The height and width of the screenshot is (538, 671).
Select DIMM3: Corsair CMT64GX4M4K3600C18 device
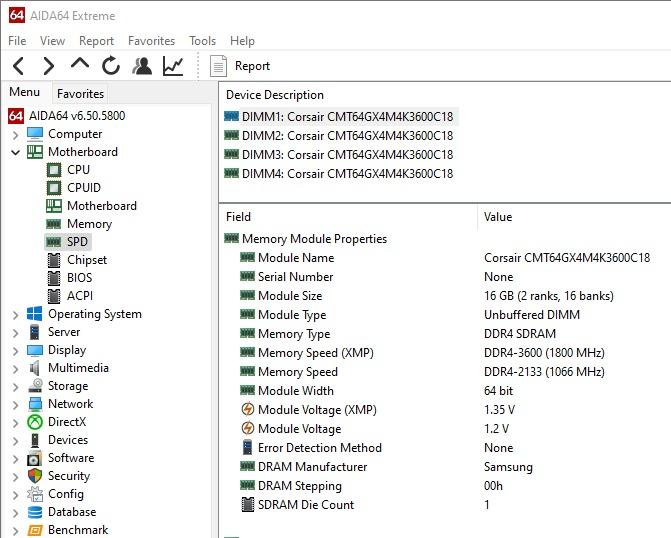tap(338, 155)
